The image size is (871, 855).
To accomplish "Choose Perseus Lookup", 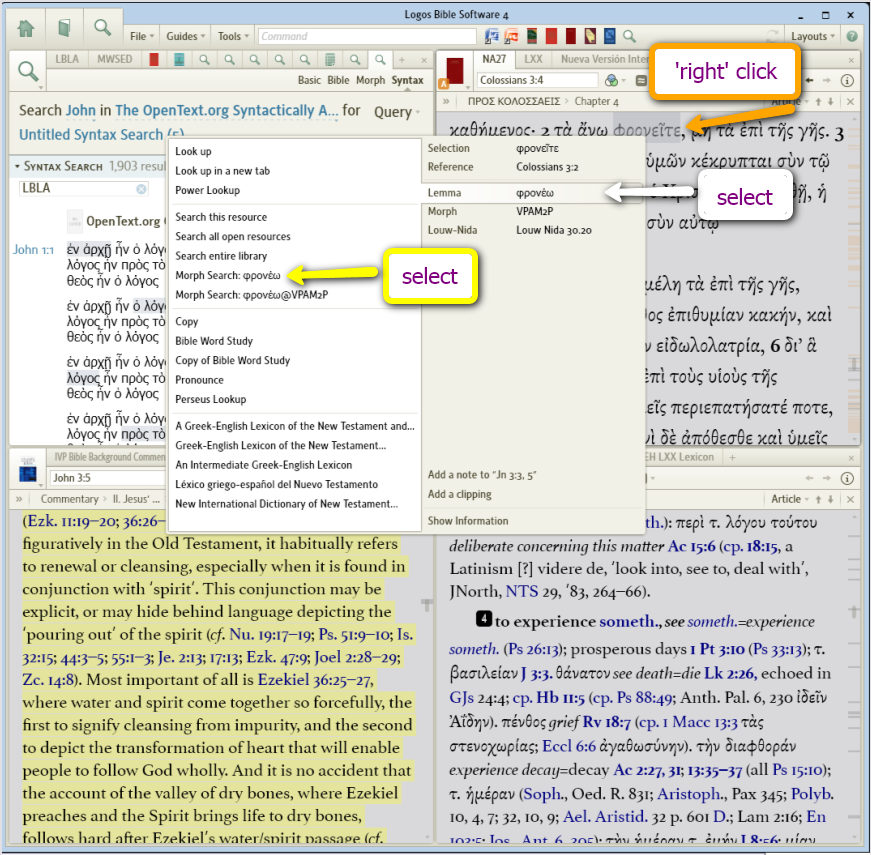I will pos(211,399).
